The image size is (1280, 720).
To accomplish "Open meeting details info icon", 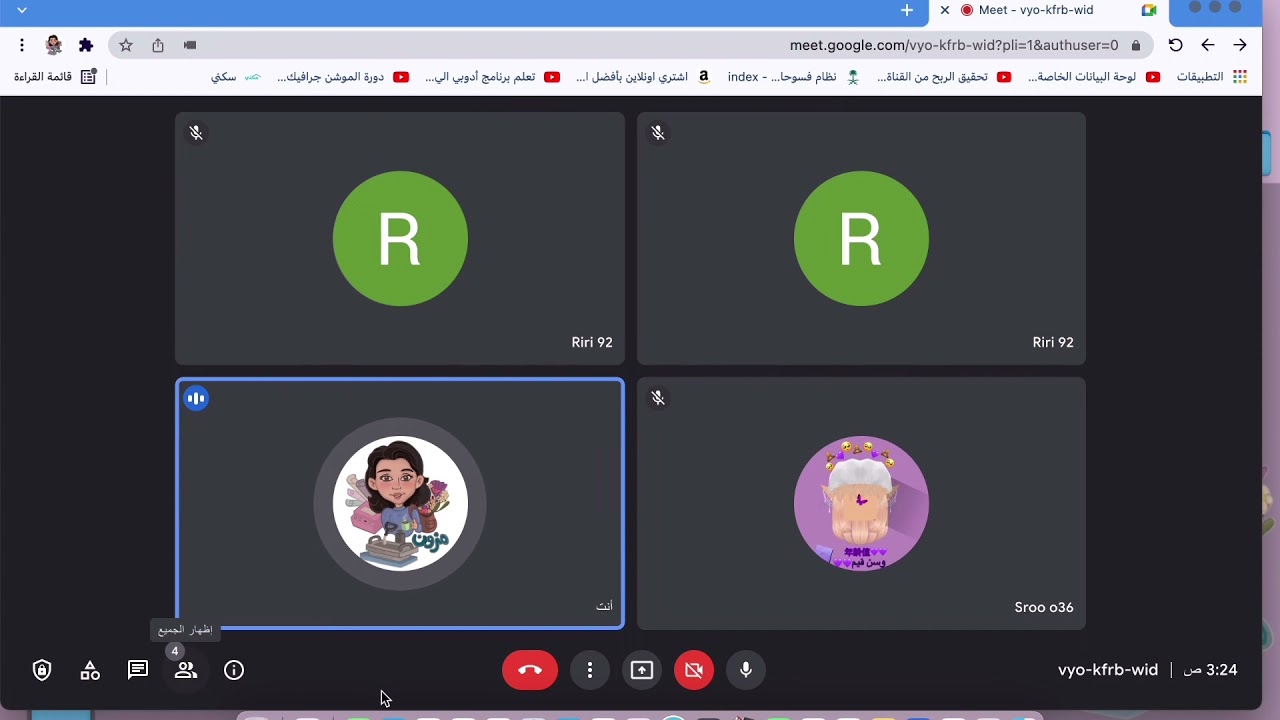I will 234,670.
